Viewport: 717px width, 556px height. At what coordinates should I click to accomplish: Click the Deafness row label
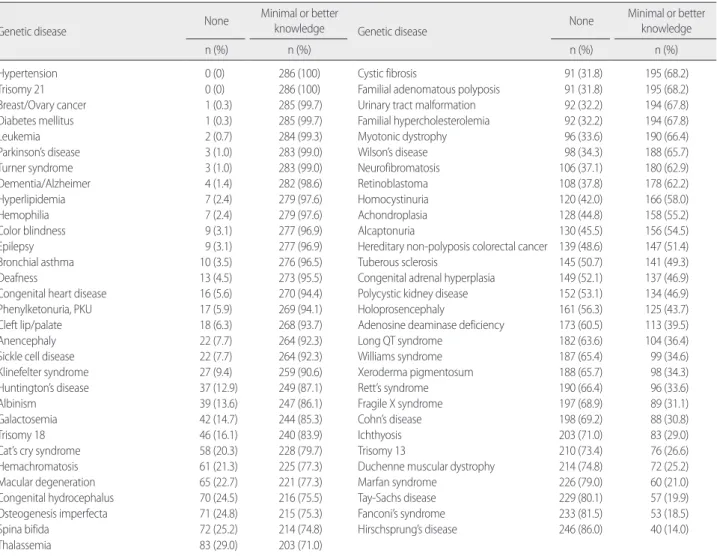[x=19, y=278]
